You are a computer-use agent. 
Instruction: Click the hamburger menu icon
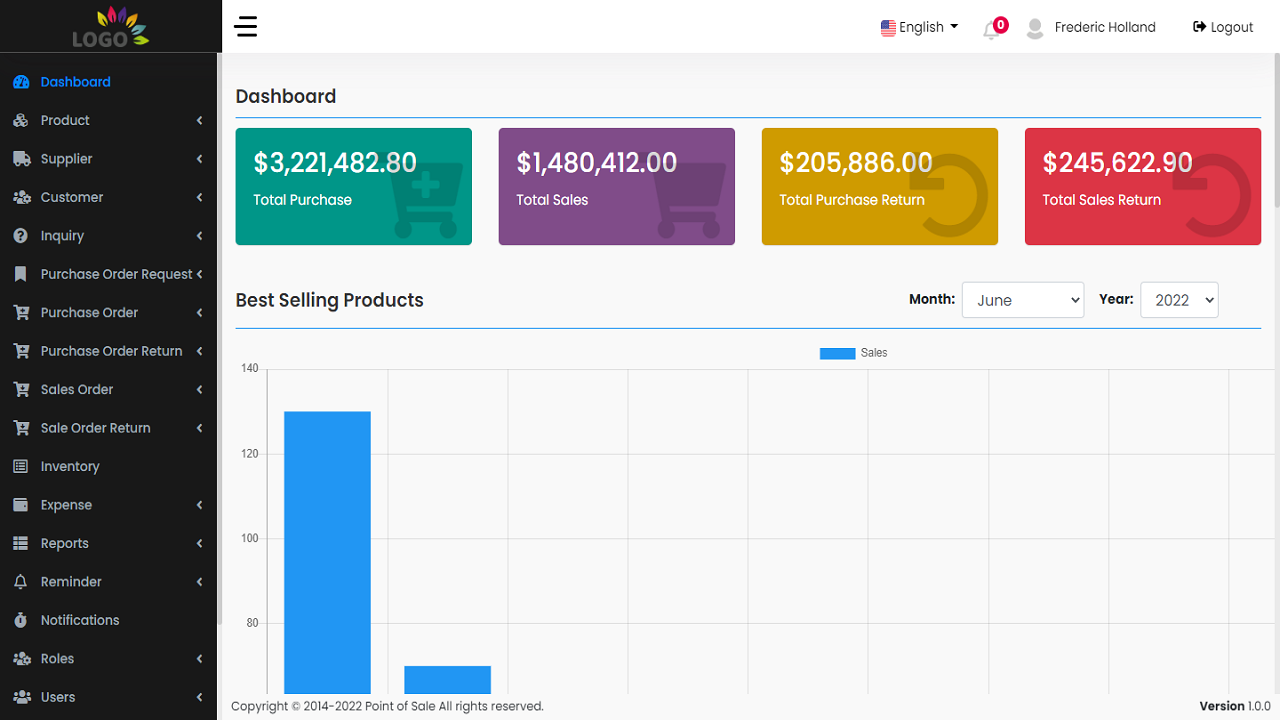246,27
